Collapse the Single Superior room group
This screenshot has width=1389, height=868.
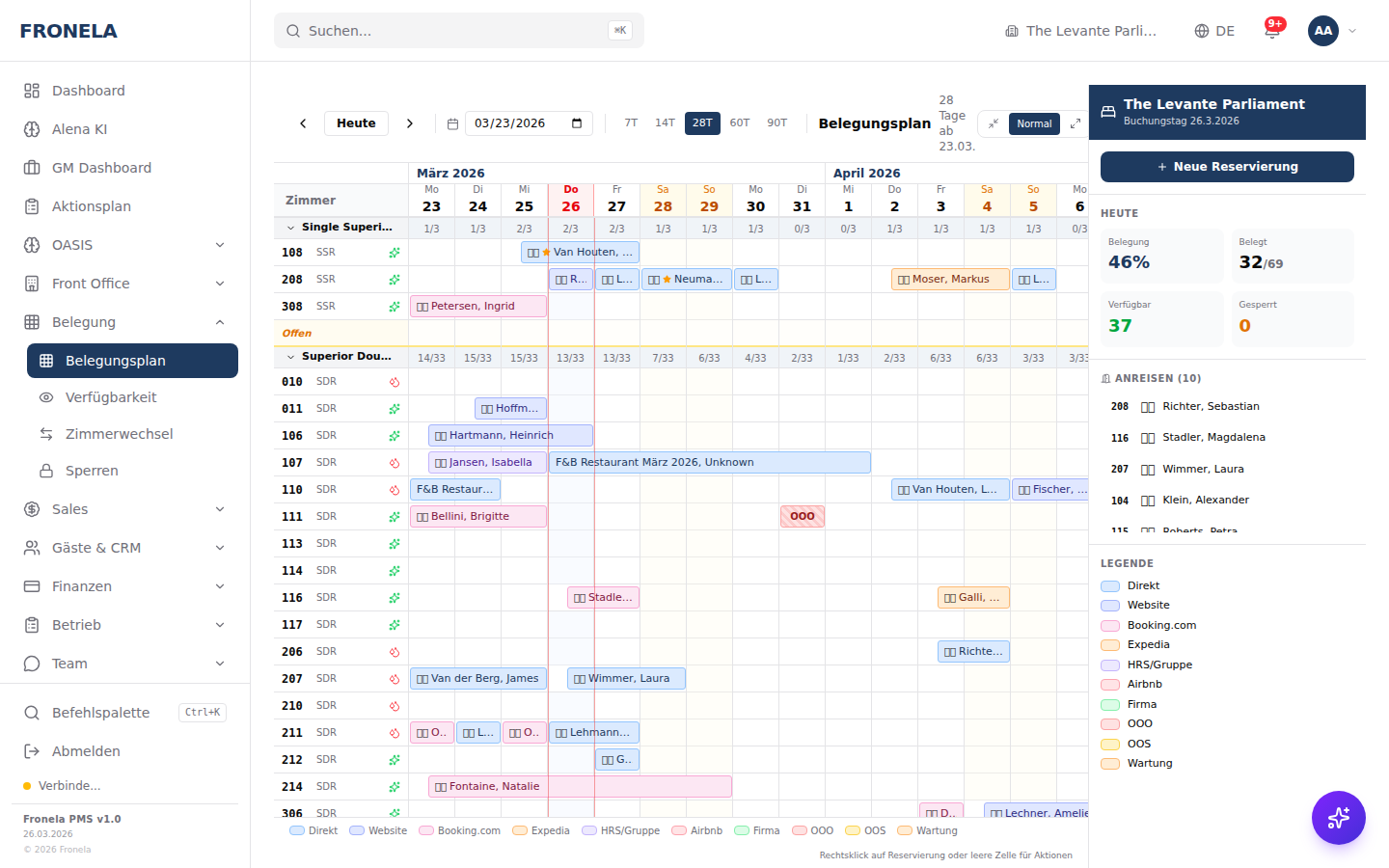(x=291, y=228)
